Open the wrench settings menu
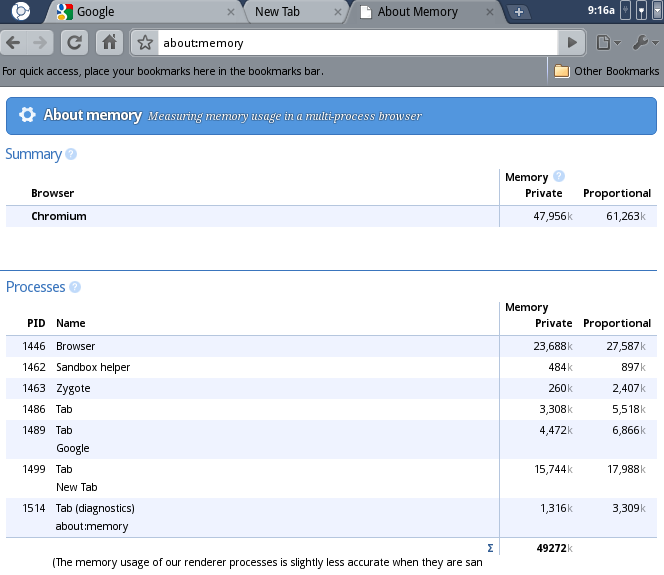 (645, 42)
